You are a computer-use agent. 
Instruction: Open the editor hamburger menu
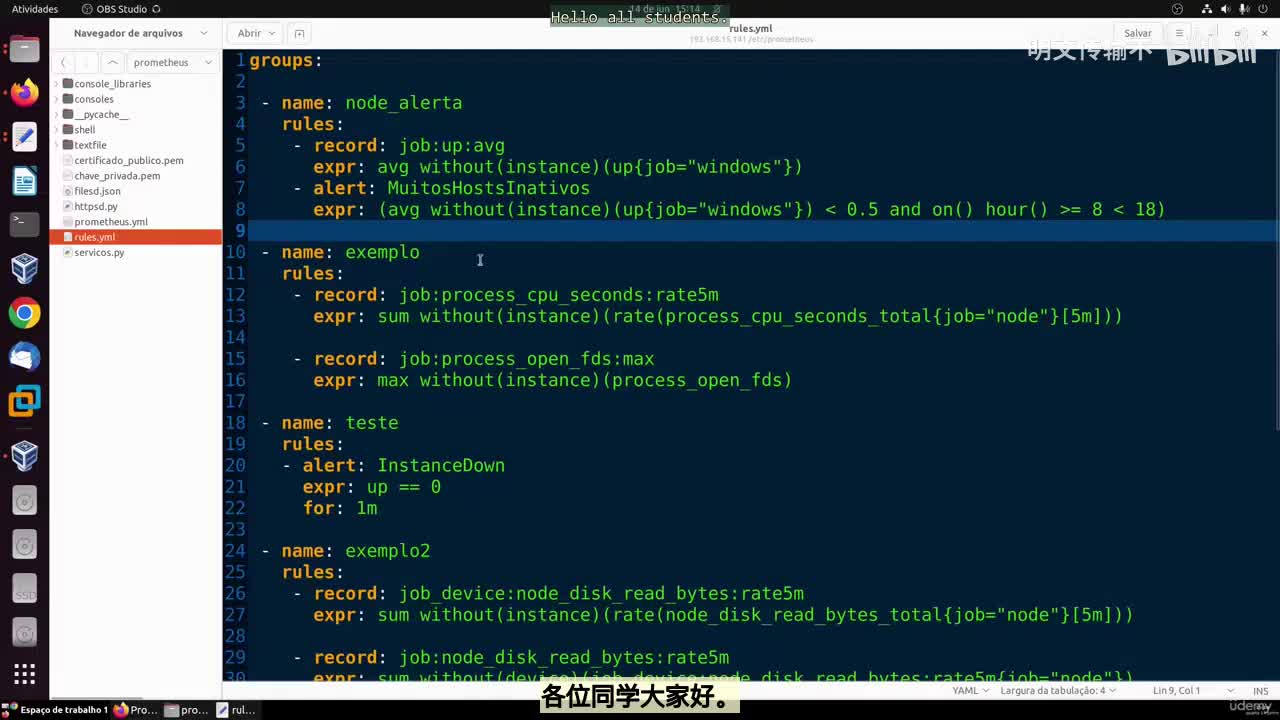click(x=1179, y=33)
